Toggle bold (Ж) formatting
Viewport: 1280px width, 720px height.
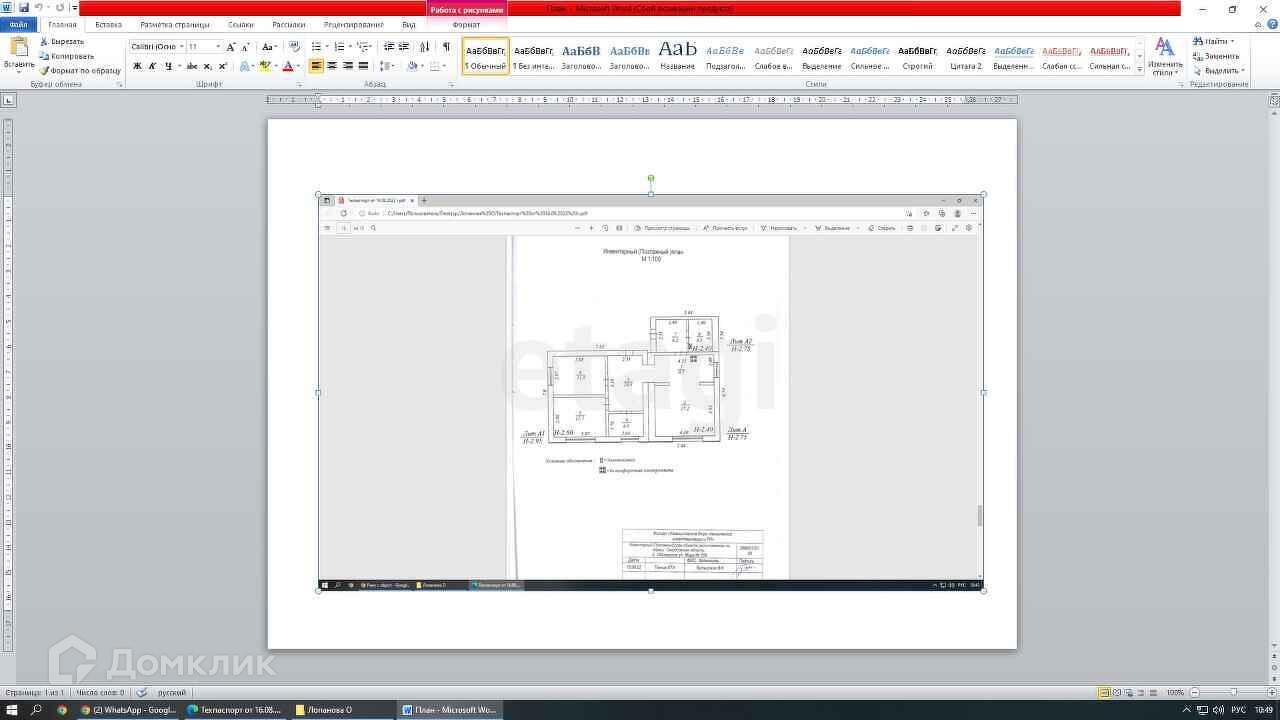[137, 66]
